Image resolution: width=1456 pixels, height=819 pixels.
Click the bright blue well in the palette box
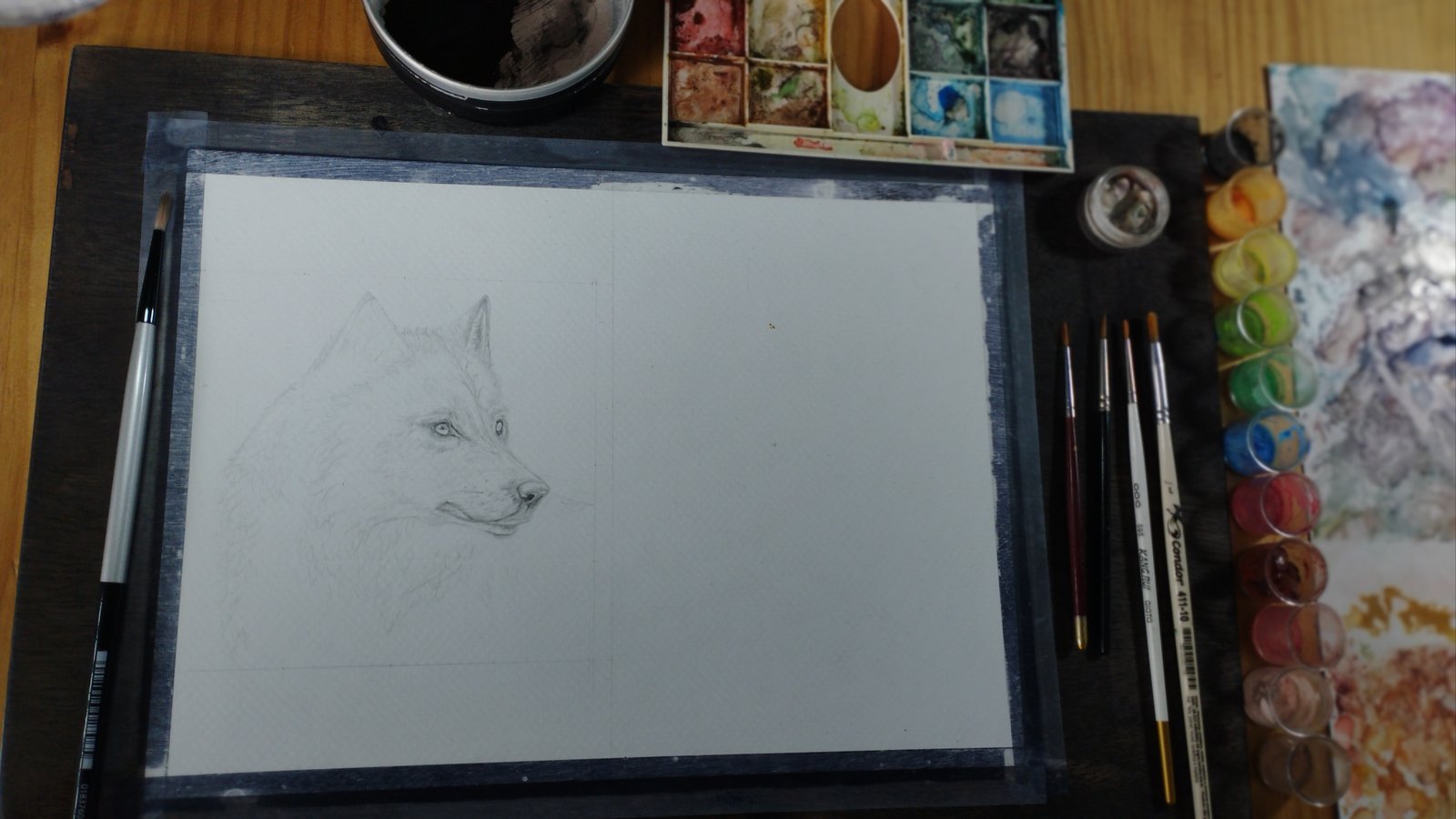pos(946,106)
